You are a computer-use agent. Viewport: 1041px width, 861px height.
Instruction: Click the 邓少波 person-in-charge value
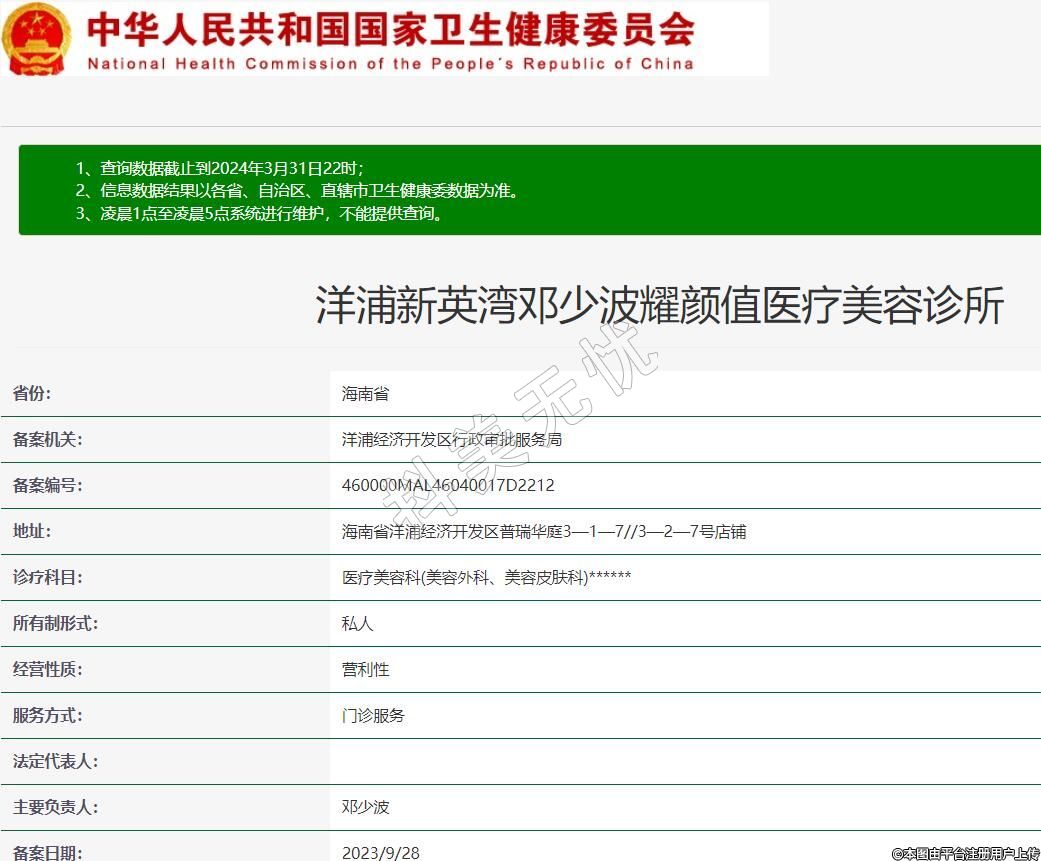pyautogui.click(x=365, y=808)
